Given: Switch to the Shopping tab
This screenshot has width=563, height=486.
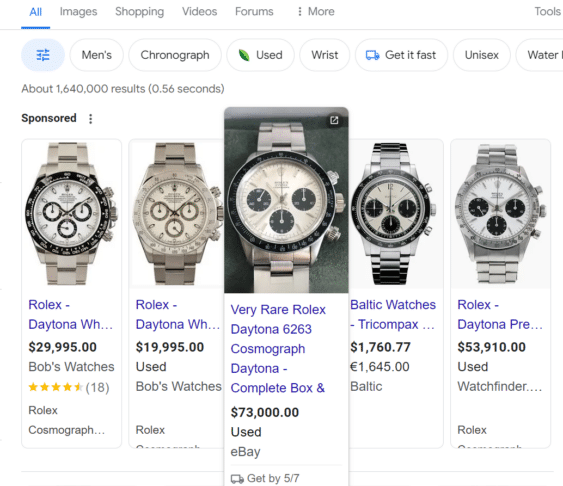Looking at the screenshot, I should click(x=139, y=12).
